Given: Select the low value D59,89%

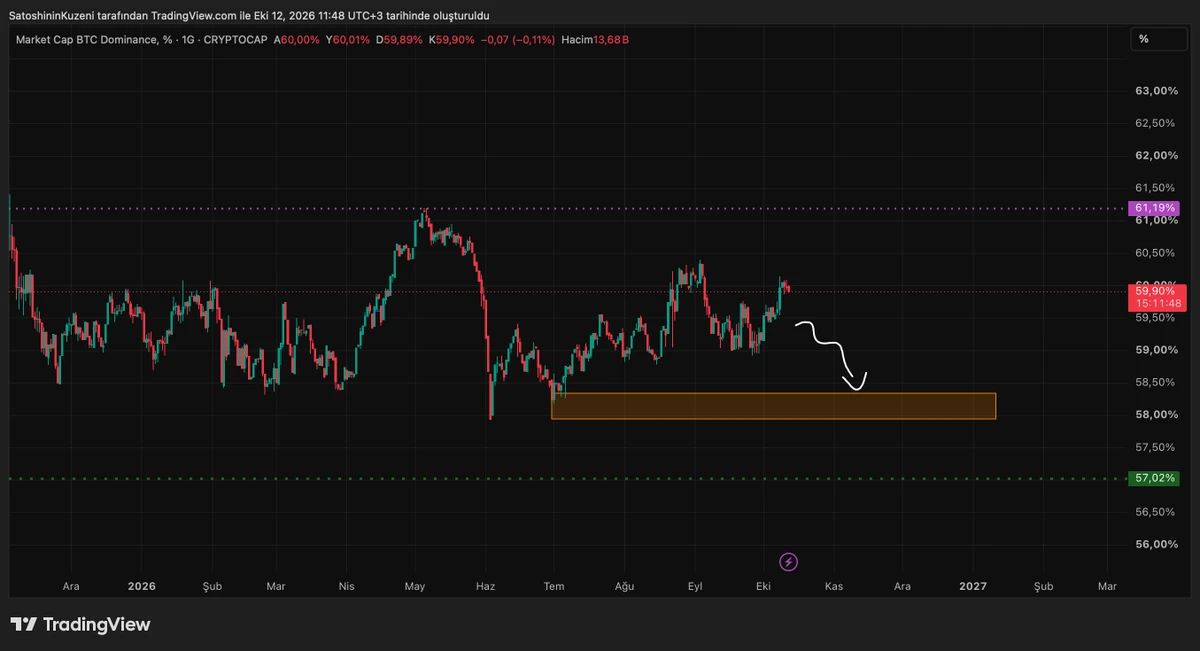Looking at the screenshot, I should tap(399, 40).
